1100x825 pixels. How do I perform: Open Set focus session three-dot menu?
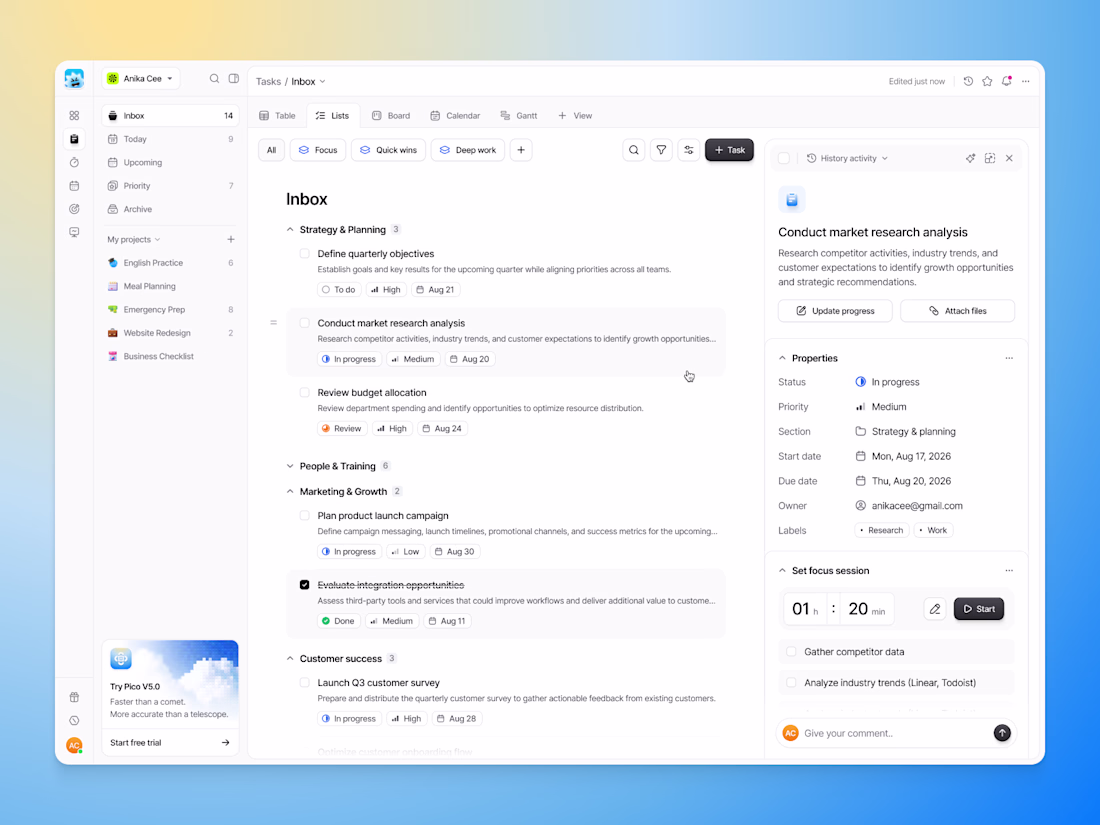pos(1009,571)
